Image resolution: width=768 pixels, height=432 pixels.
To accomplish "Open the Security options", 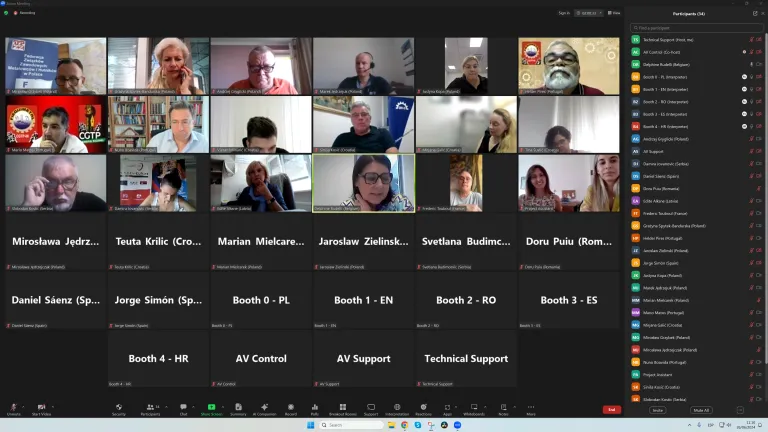I will 119,409.
